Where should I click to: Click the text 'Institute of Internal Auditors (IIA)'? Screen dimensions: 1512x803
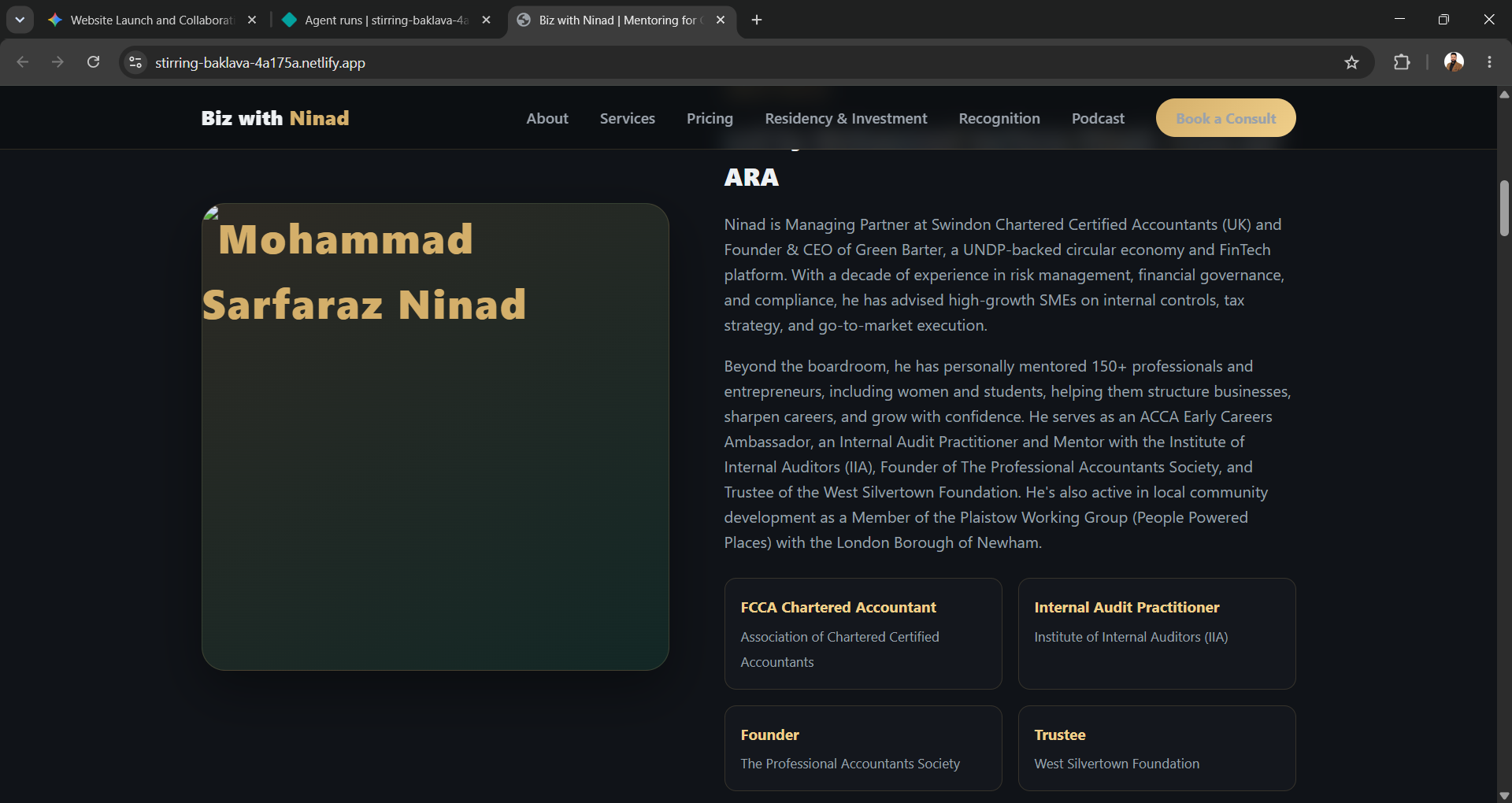pos(1131,637)
